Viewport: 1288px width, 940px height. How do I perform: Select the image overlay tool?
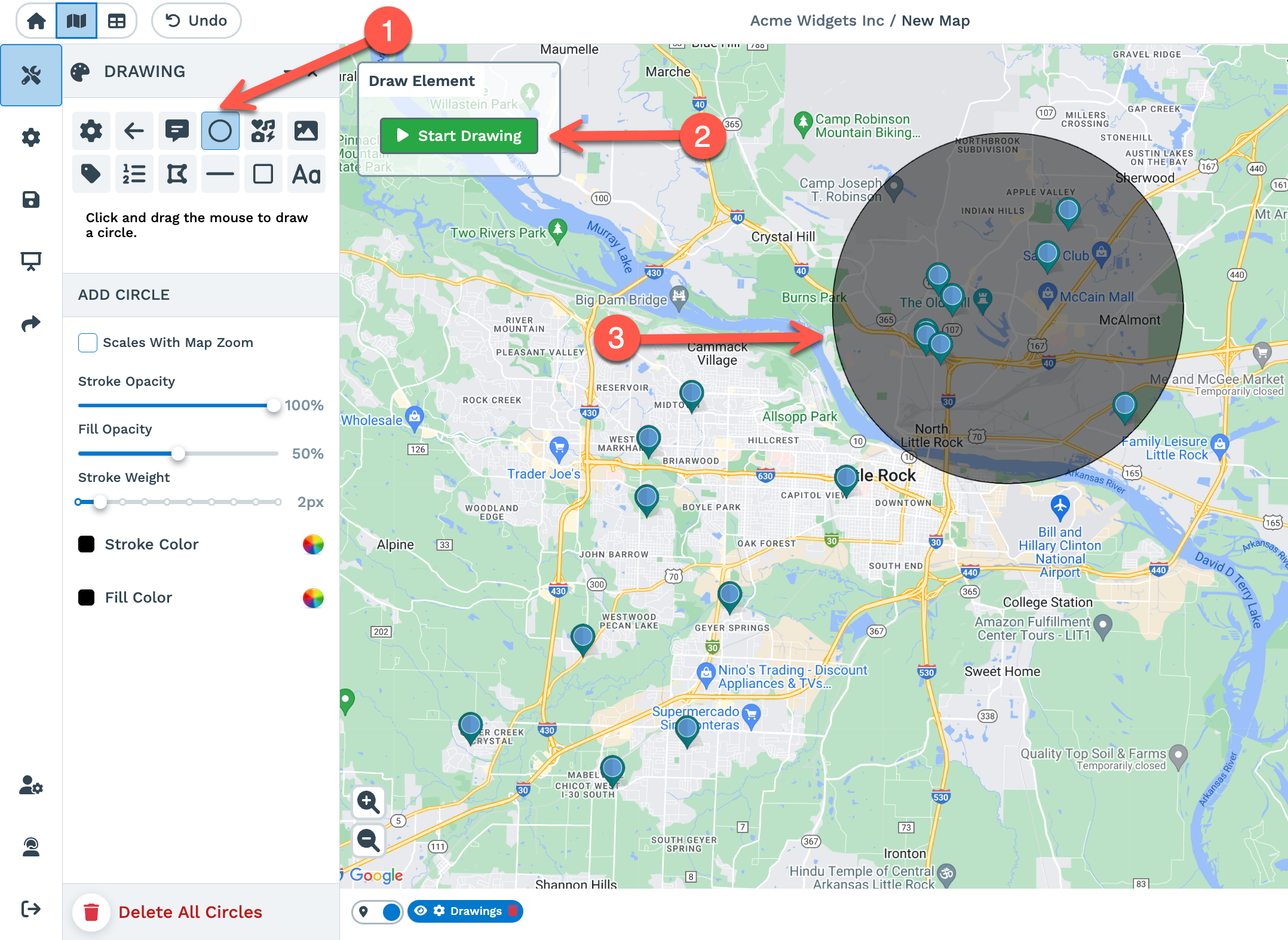point(306,131)
